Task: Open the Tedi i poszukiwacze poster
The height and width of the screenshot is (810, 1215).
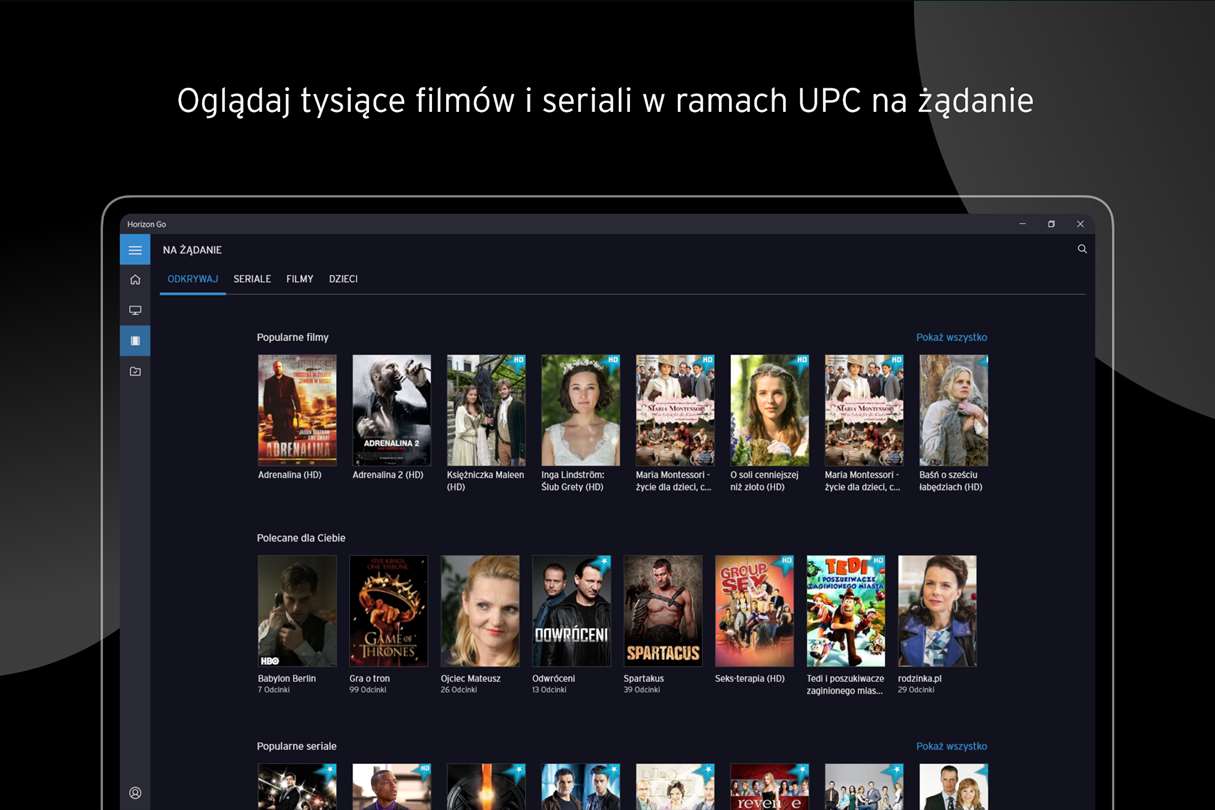Action: [846, 611]
